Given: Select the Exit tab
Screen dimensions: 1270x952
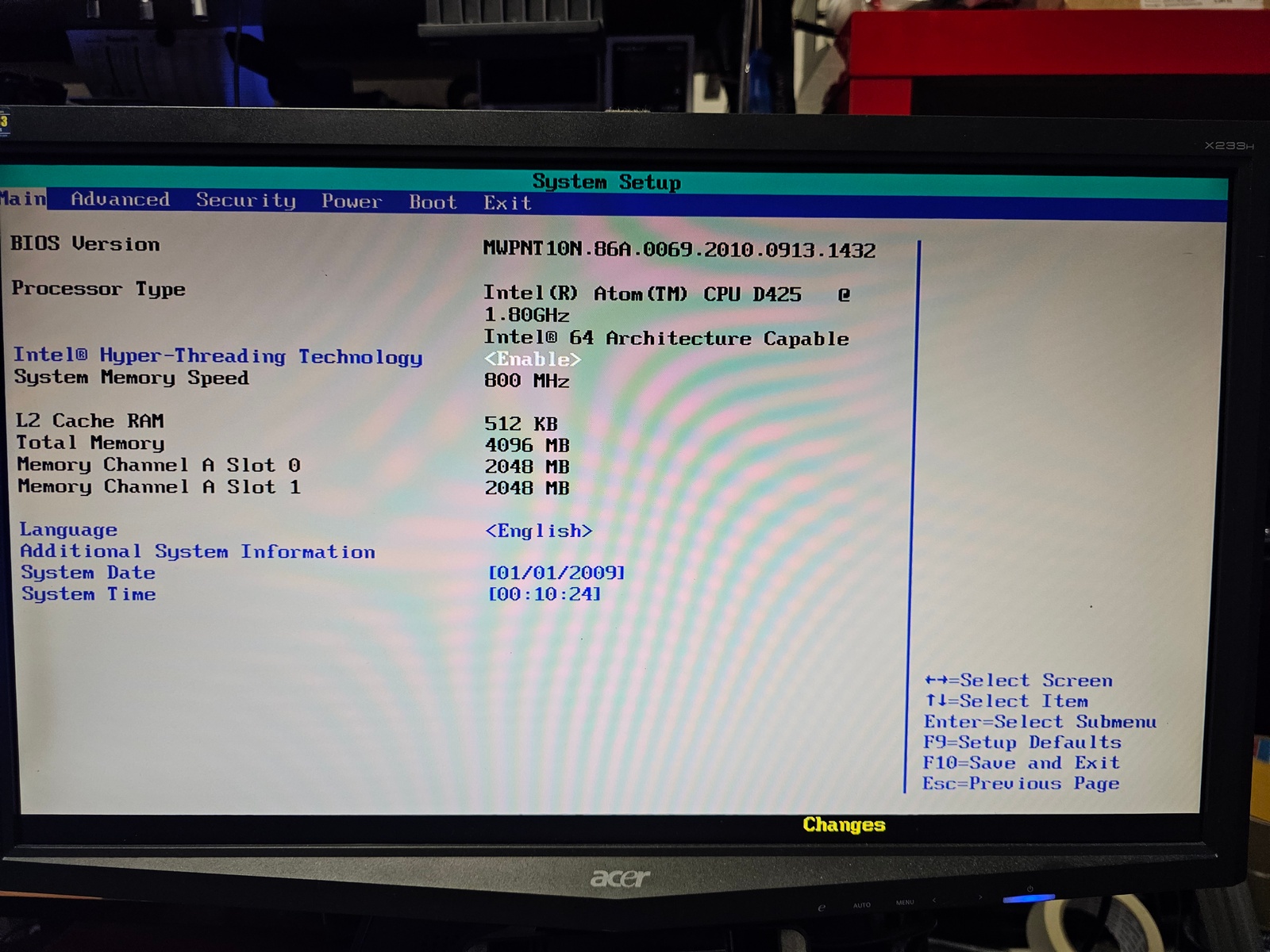Looking at the screenshot, I should 507,203.
